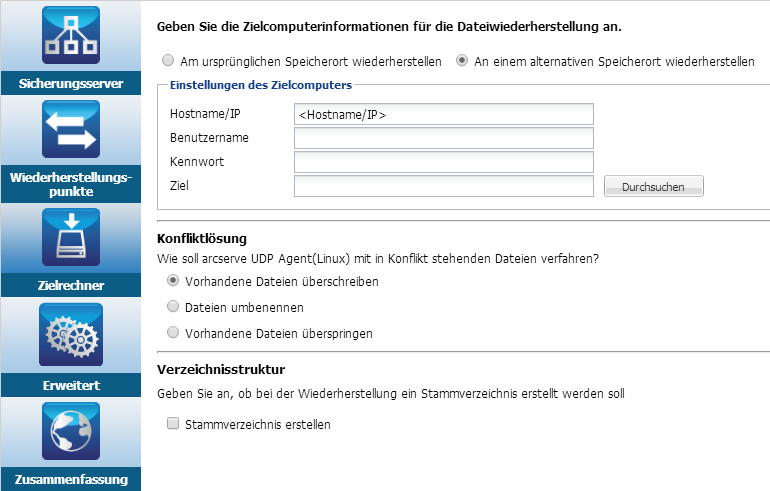Switch to the Sicherungsserver step label
Image resolution: width=770 pixels, height=491 pixels.
(71, 83)
